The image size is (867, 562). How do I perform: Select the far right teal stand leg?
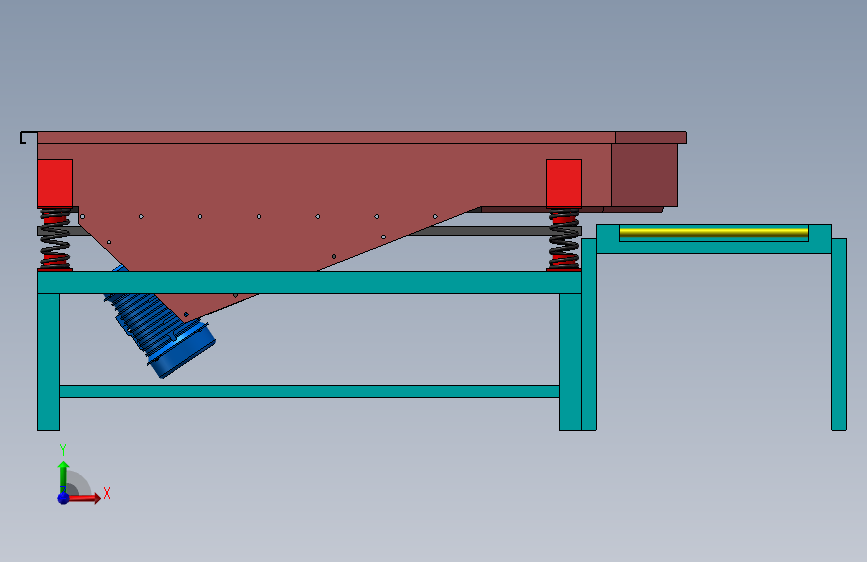839,334
